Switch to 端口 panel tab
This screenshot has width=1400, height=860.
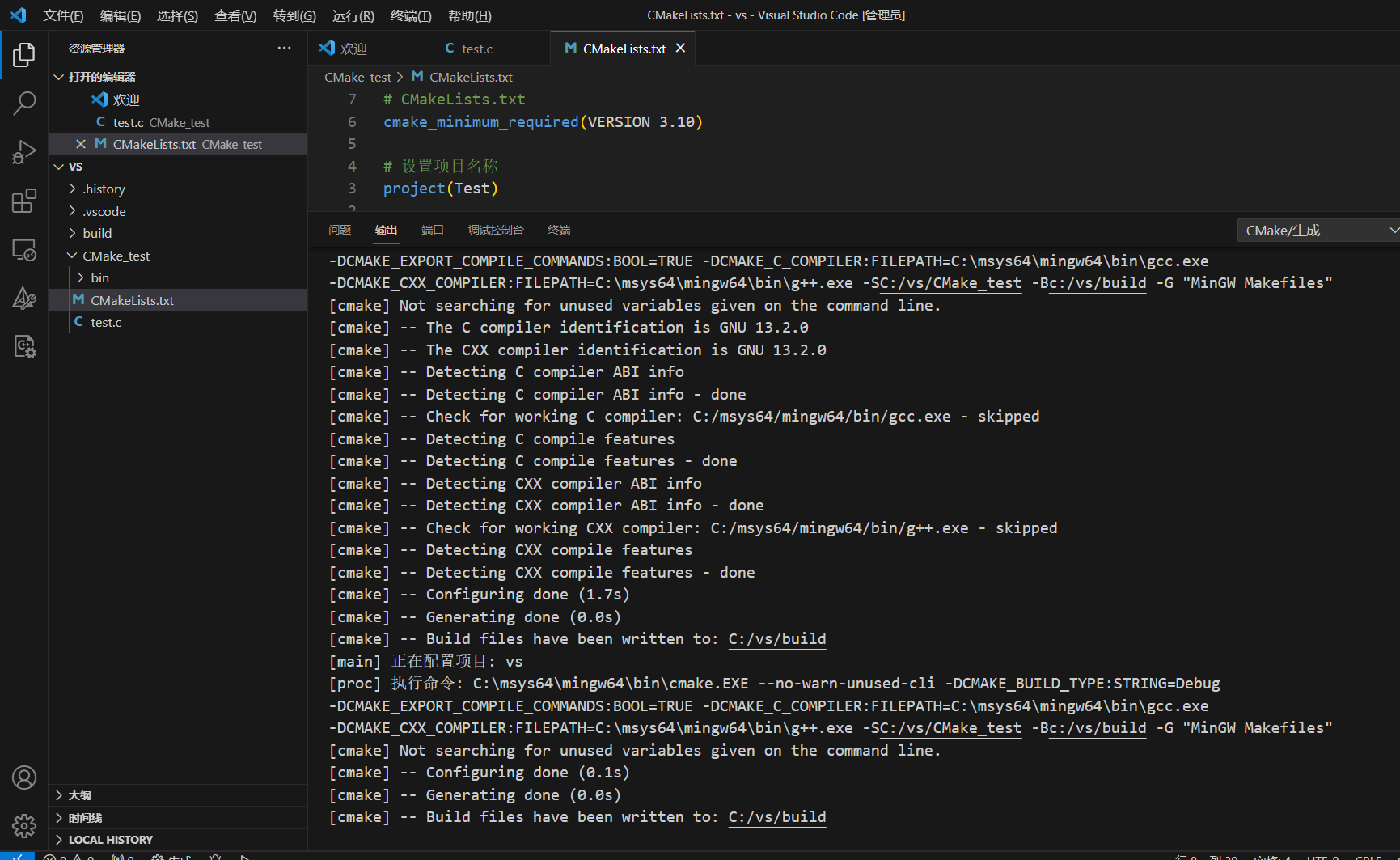(x=433, y=231)
